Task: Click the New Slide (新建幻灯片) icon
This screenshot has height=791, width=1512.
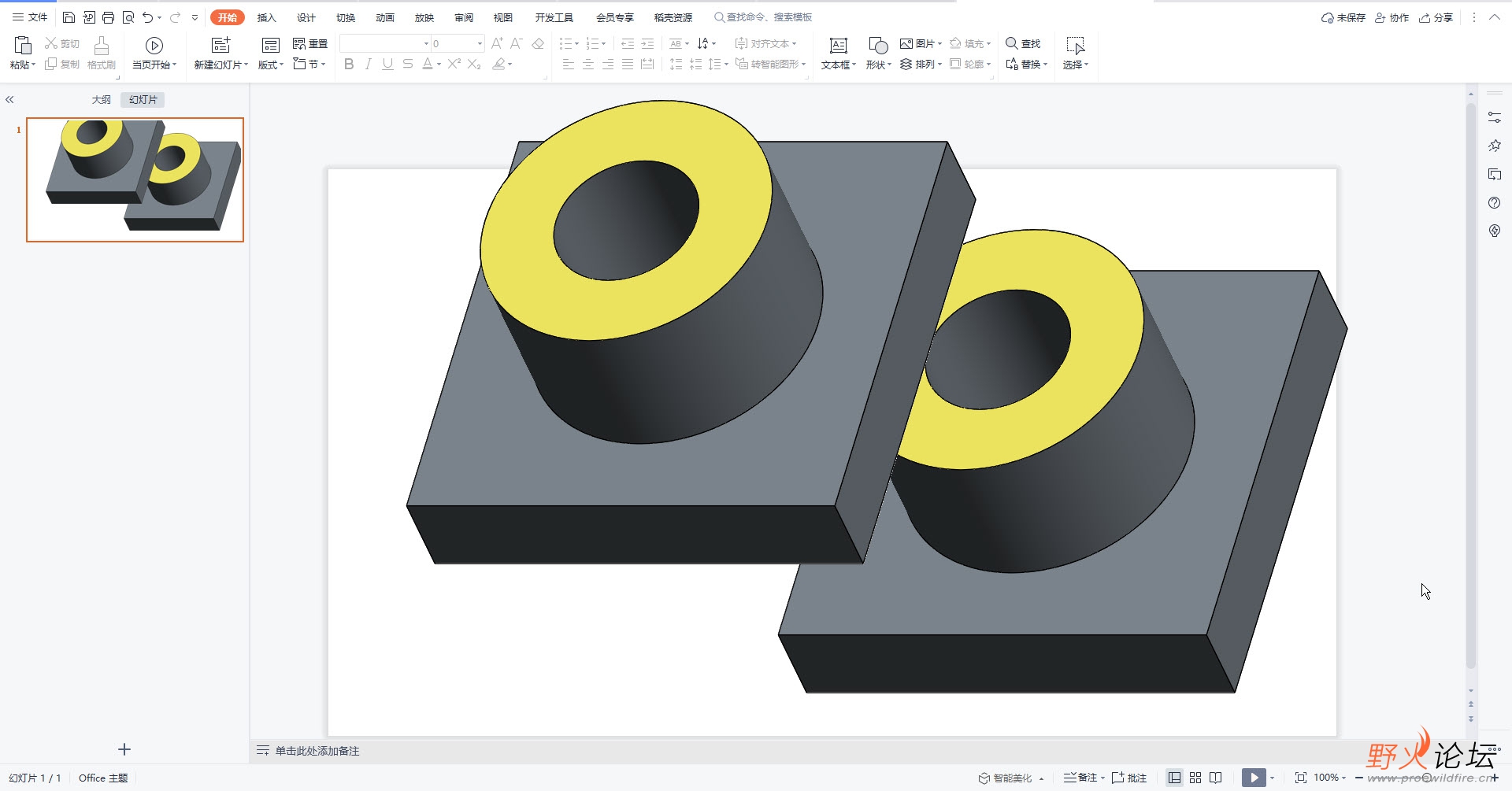Action: coord(221,46)
